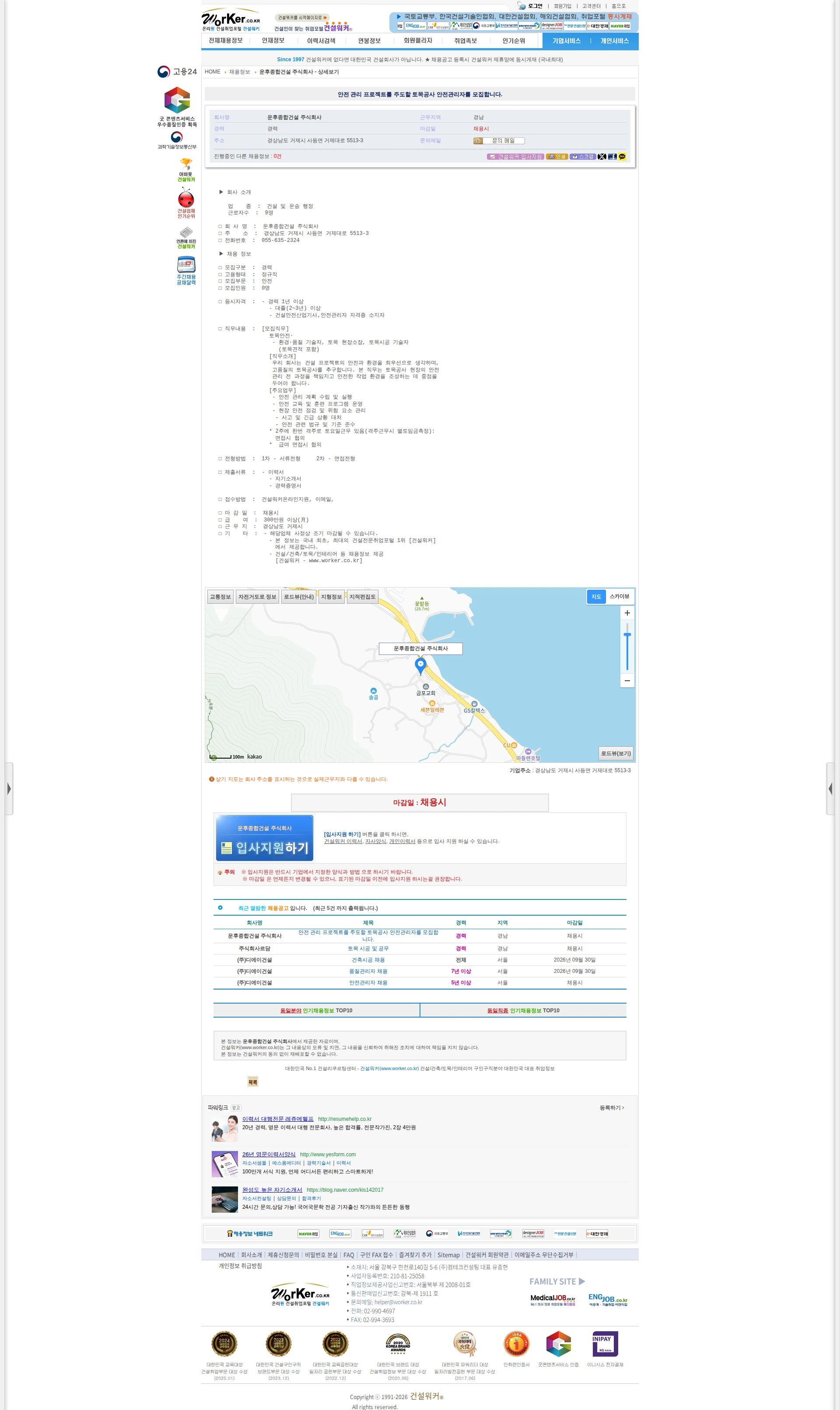This screenshot has width=840, height=1410.
Task: Toggle 지적편집도 map overlay
Action: (x=362, y=597)
